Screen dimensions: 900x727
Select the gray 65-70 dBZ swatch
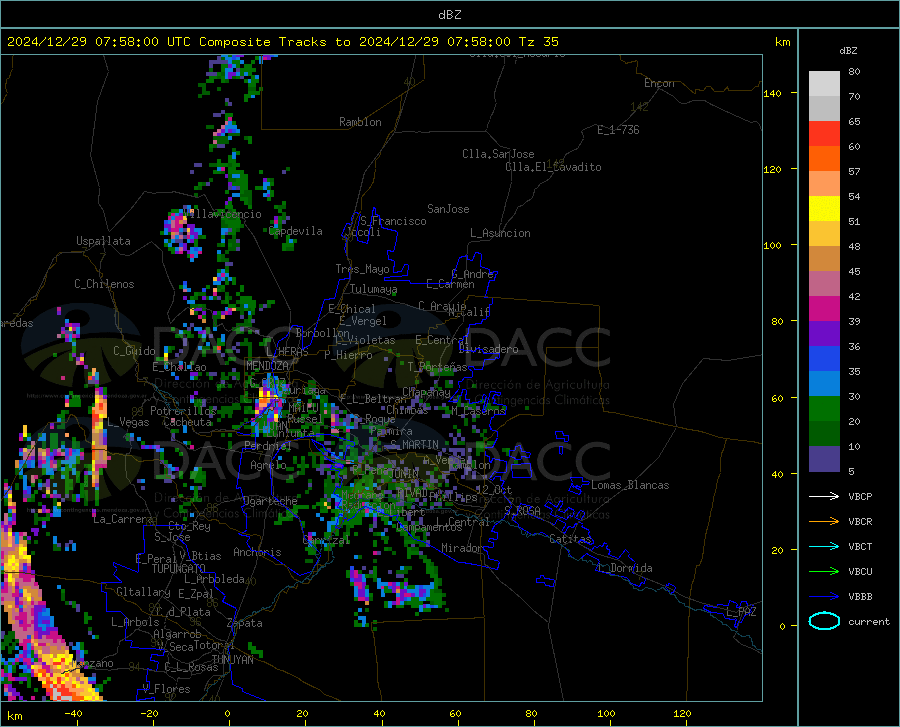pos(824,109)
